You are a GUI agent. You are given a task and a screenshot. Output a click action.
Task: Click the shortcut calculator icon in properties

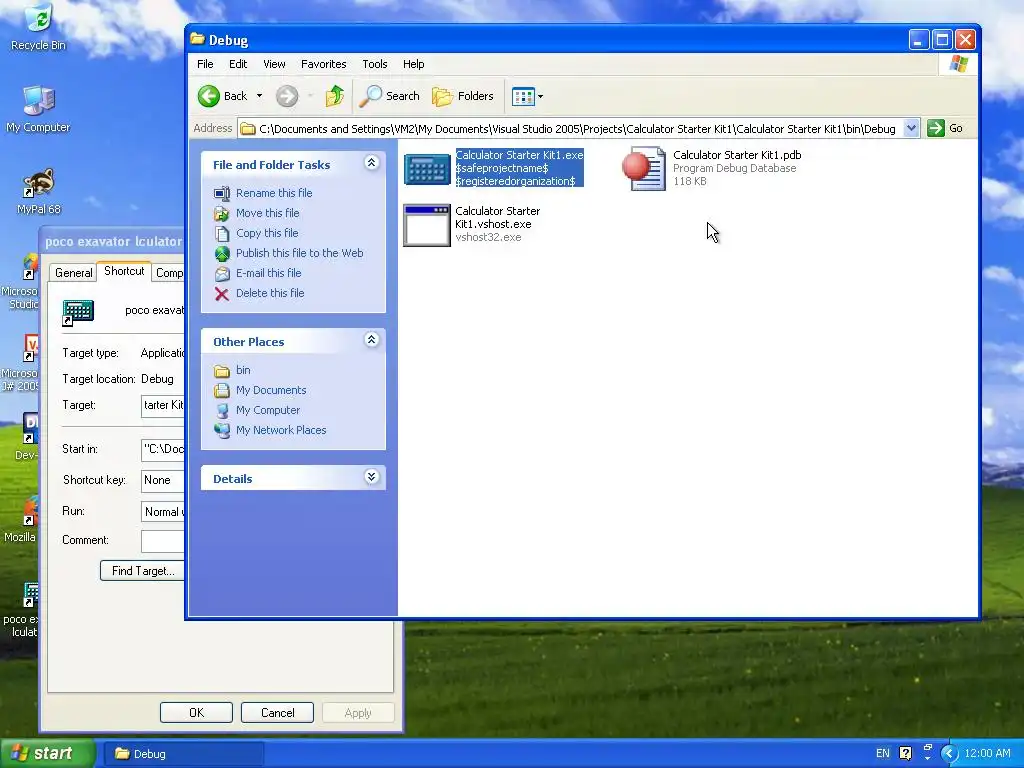[x=78, y=312]
